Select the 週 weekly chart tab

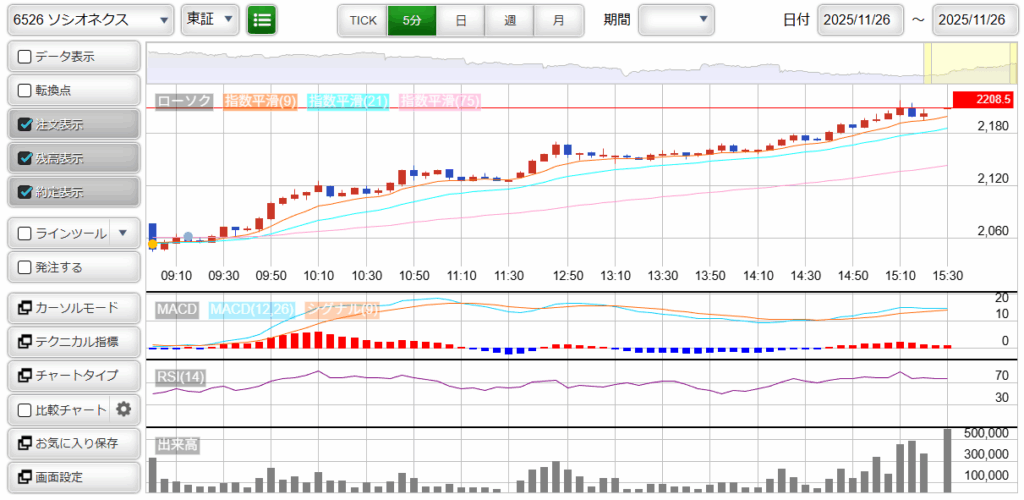point(510,20)
